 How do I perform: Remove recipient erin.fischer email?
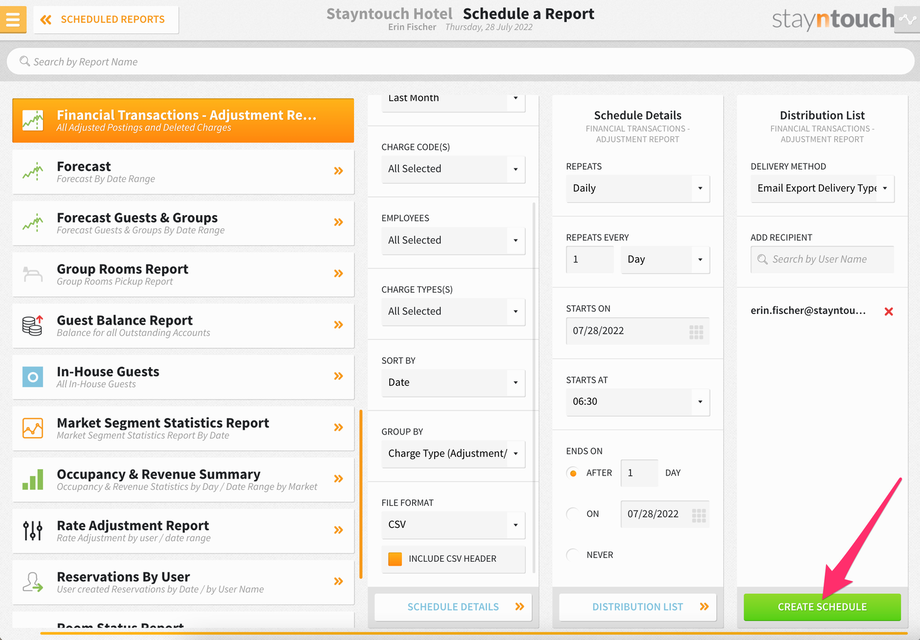(888, 311)
